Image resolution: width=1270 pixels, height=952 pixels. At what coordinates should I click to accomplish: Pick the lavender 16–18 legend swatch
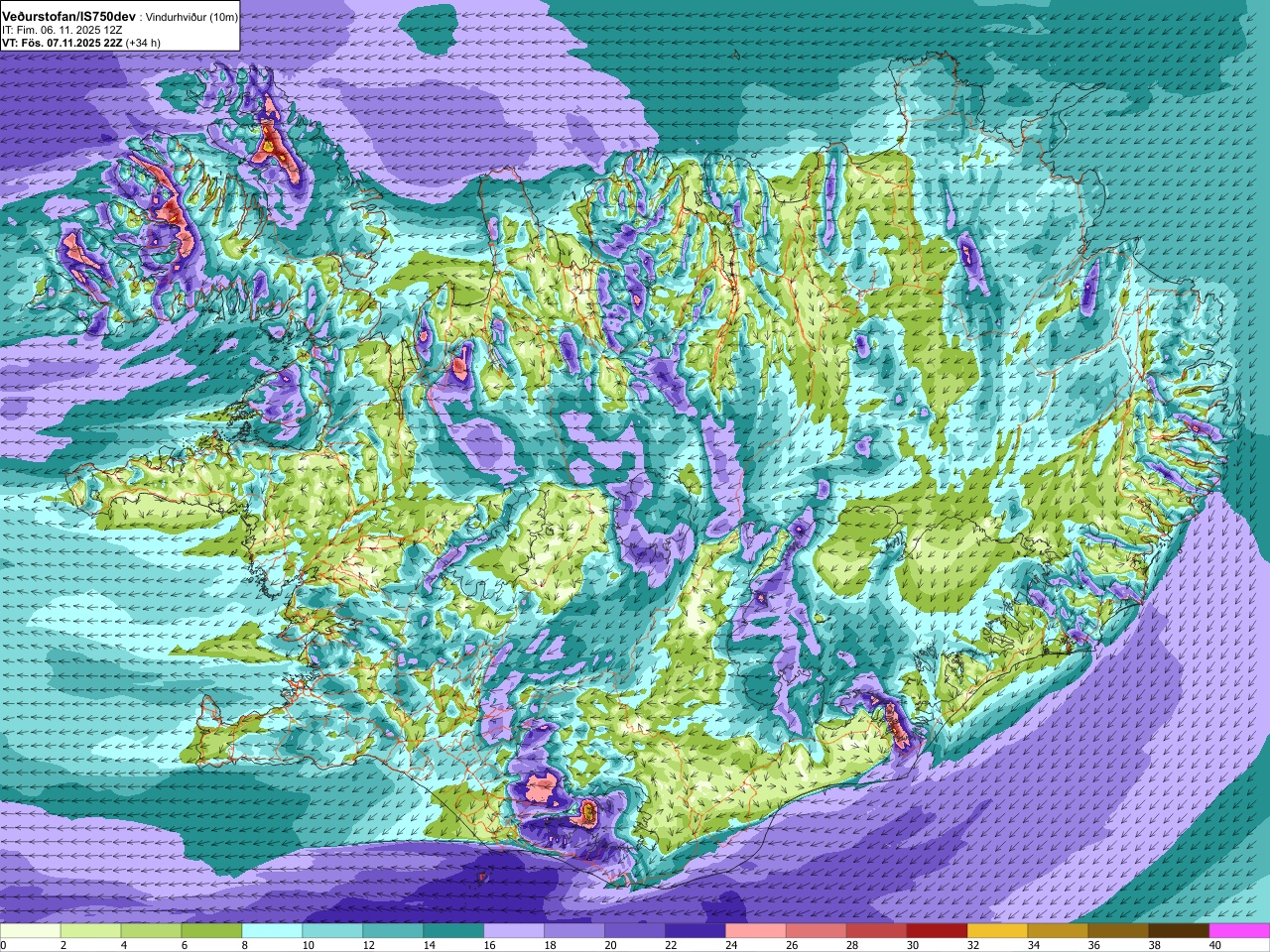[x=515, y=932]
